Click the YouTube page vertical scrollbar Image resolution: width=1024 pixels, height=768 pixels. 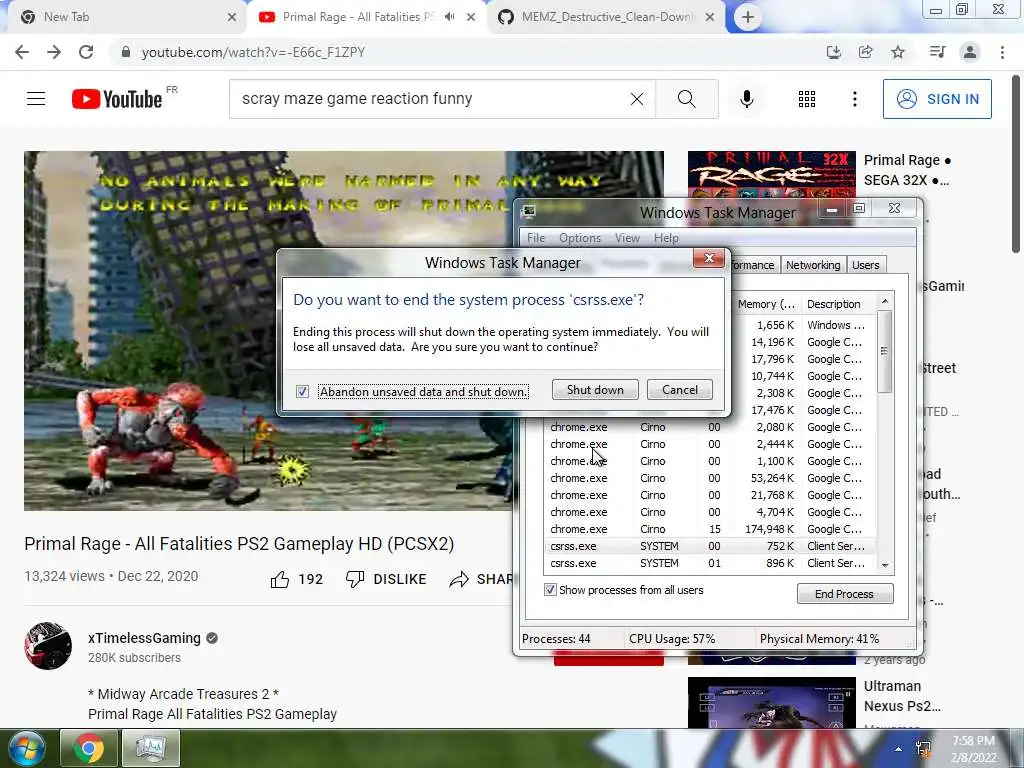coord(1016,163)
